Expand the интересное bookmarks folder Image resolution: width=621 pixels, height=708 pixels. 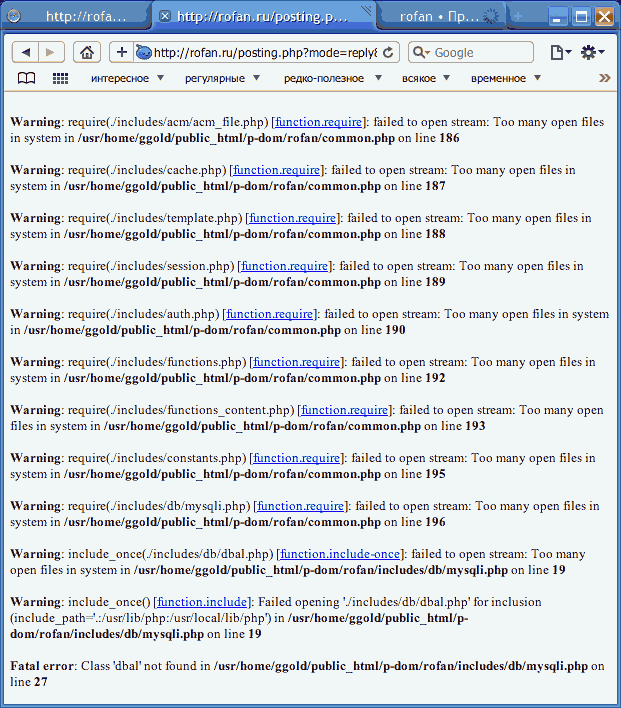127,79
